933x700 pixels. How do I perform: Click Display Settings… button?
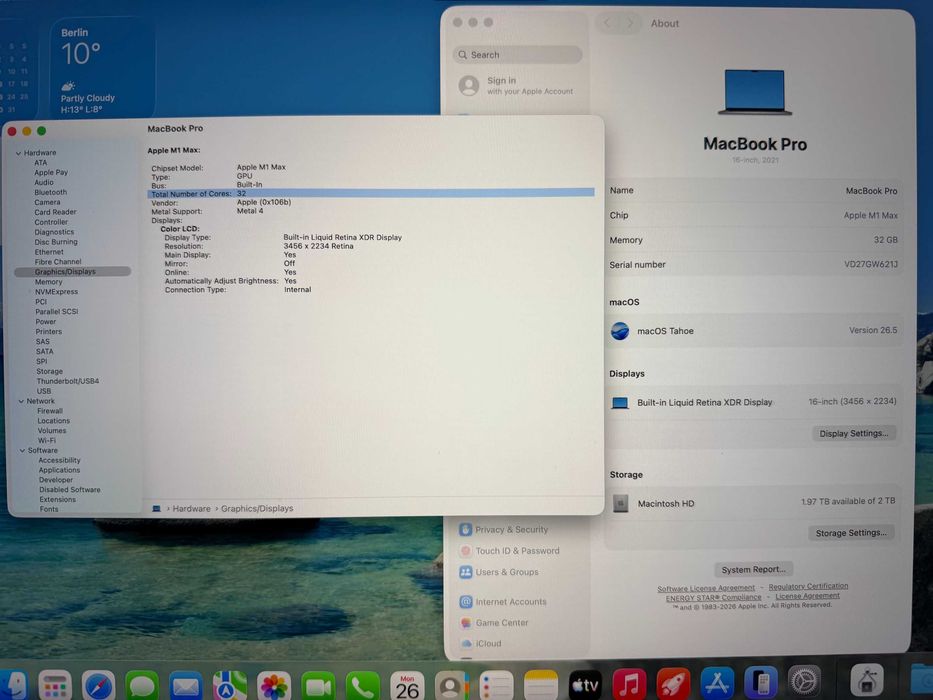tap(853, 433)
